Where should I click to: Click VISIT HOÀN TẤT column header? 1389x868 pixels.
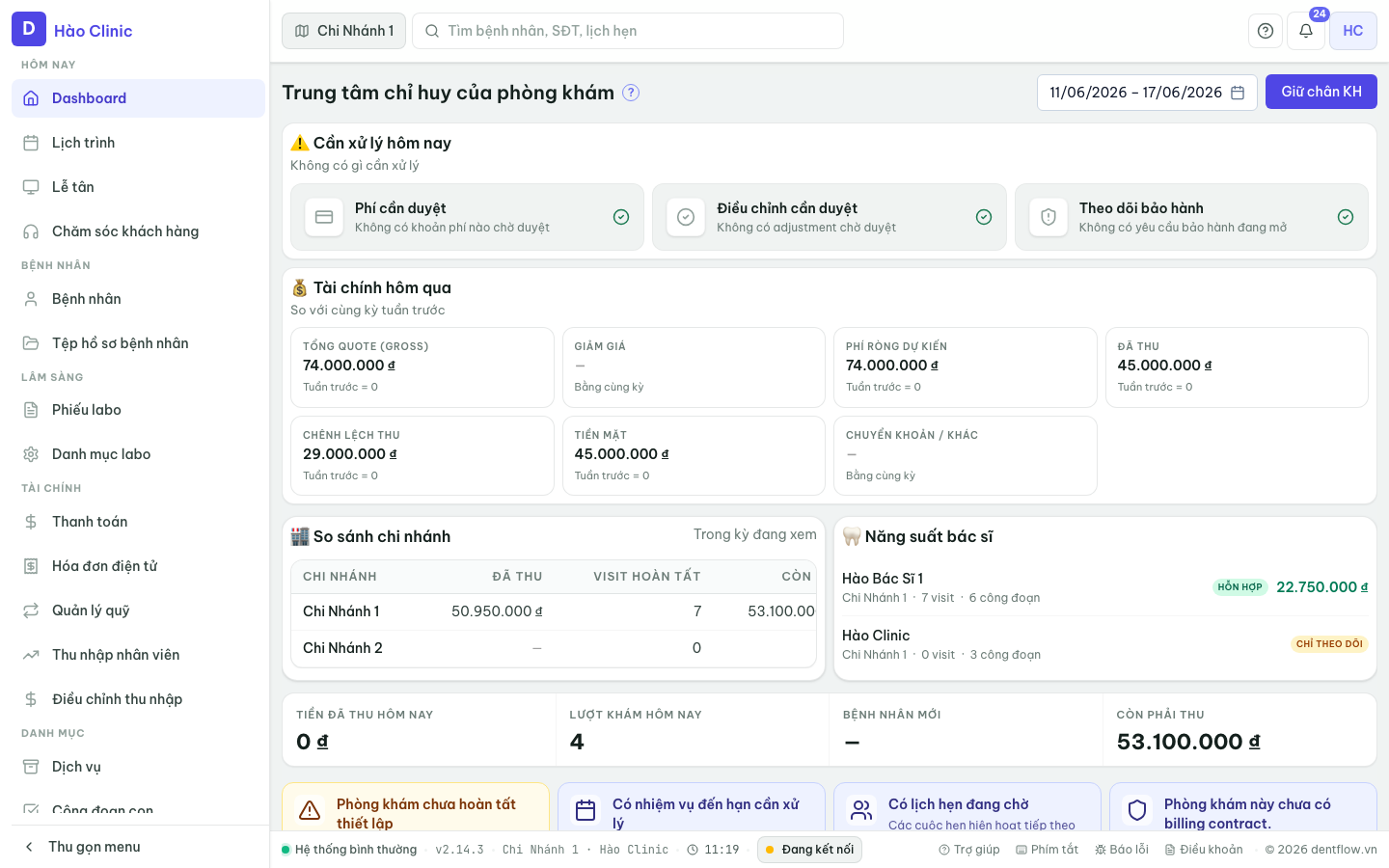tap(646, 577)
